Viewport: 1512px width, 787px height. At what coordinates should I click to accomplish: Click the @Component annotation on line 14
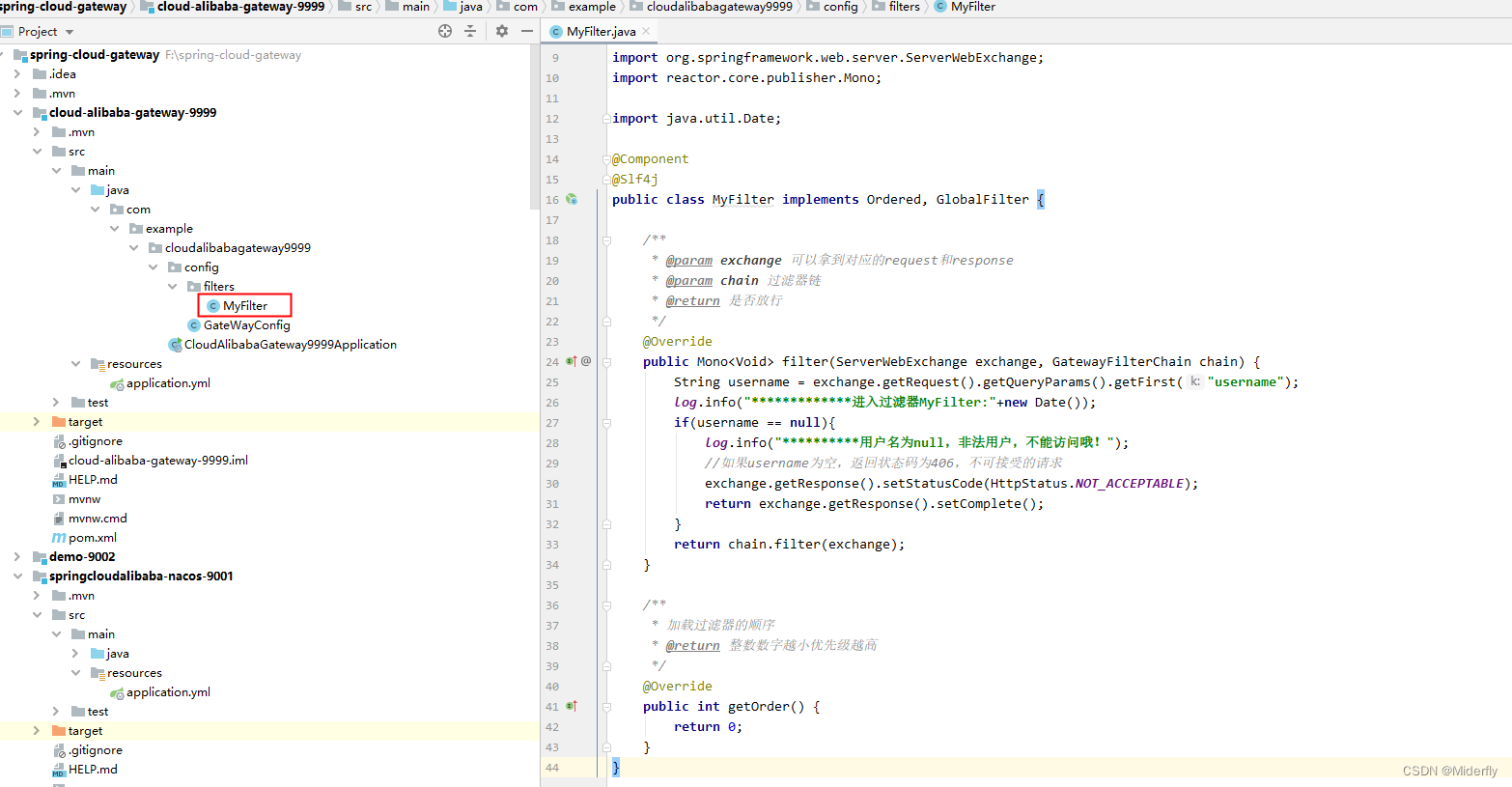tap(650, 159)
